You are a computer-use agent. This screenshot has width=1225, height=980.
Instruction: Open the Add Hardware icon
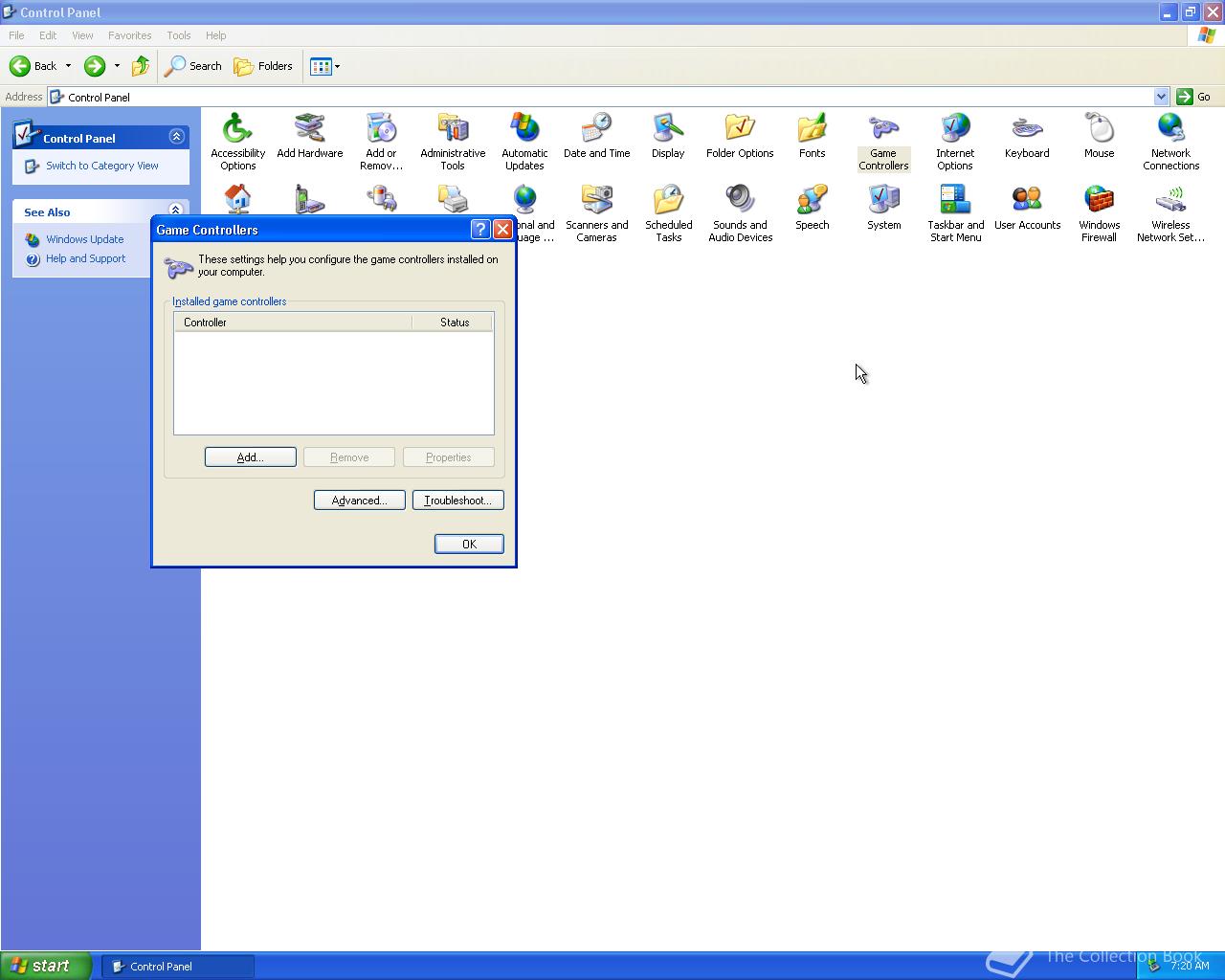click(309, 136)
